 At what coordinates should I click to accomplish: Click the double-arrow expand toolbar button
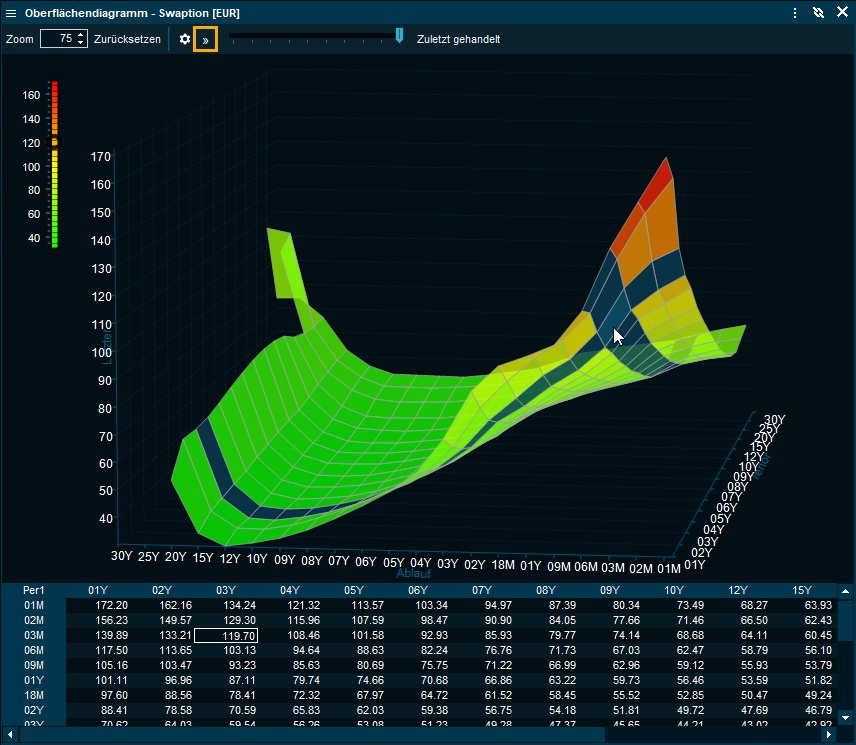[x=205, y=40]
